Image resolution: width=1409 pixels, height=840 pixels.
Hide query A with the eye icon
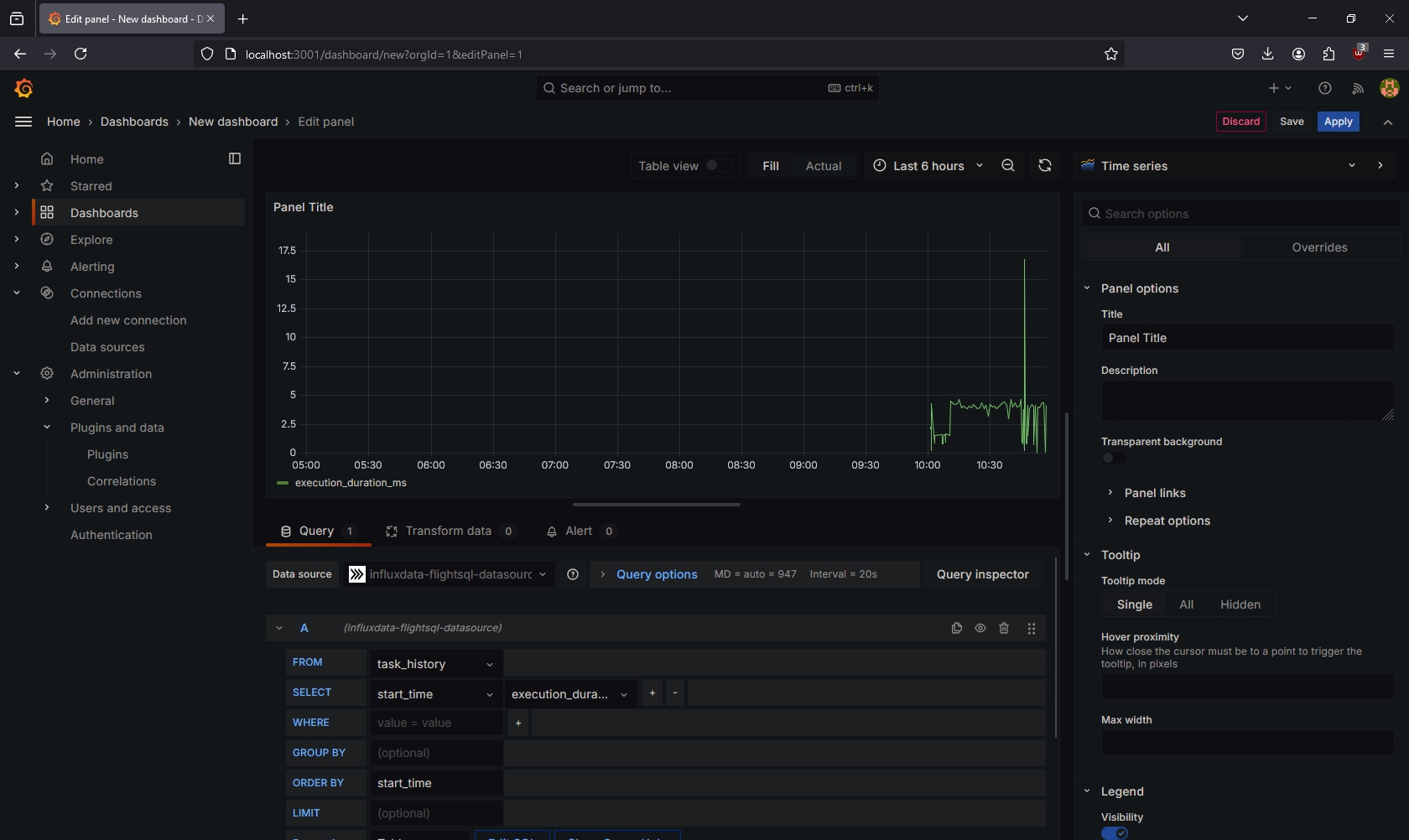click(980, 628)
